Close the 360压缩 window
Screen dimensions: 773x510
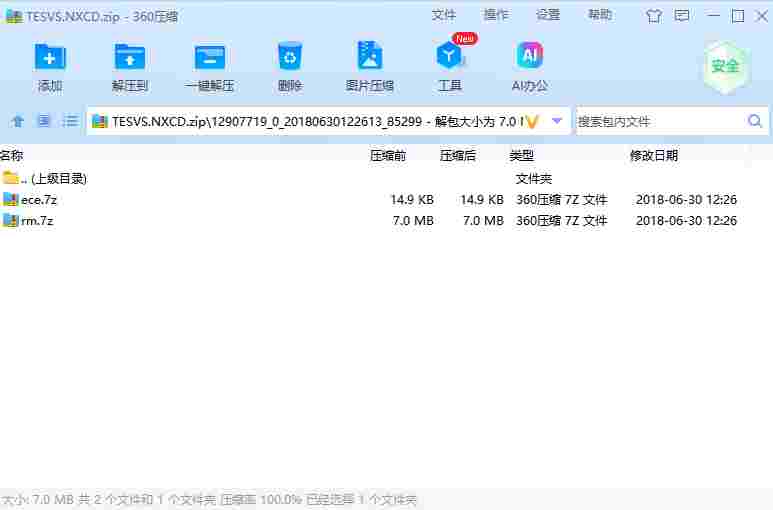(762, 16)
